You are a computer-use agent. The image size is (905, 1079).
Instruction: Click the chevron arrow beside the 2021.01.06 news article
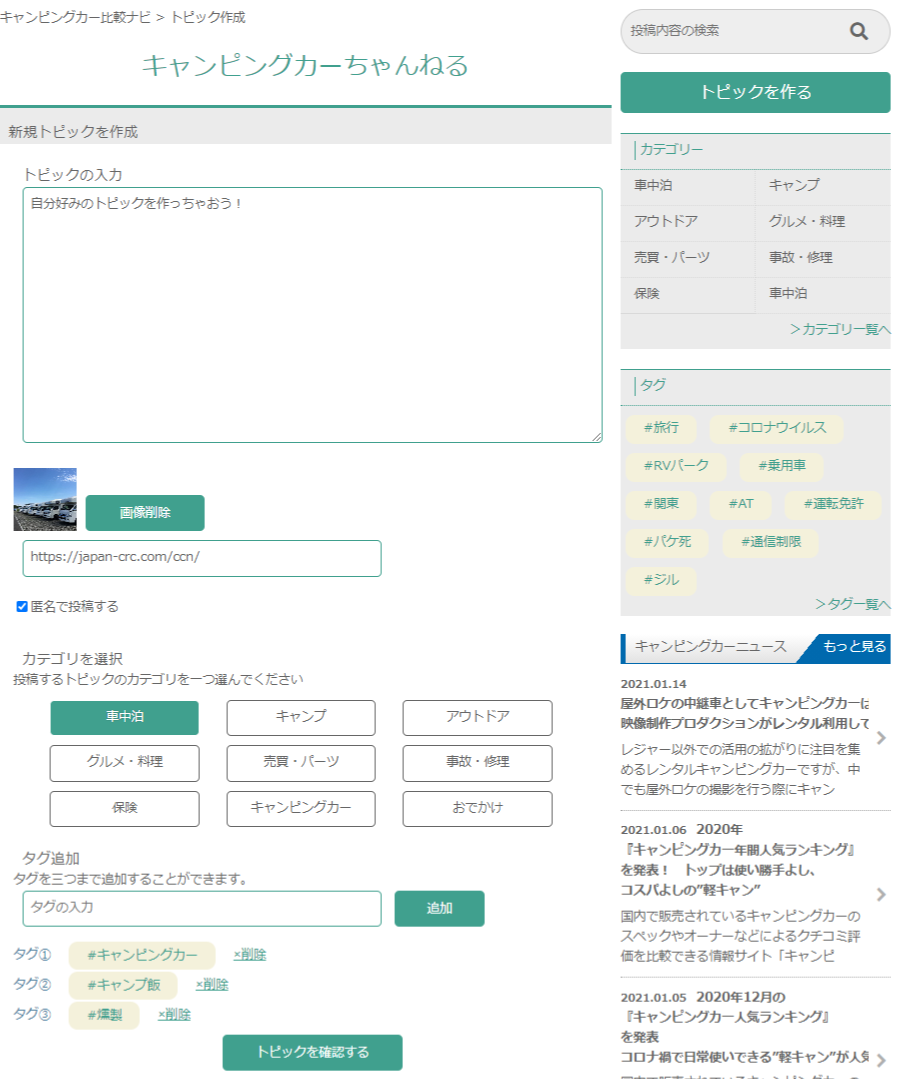pos(880,894)
